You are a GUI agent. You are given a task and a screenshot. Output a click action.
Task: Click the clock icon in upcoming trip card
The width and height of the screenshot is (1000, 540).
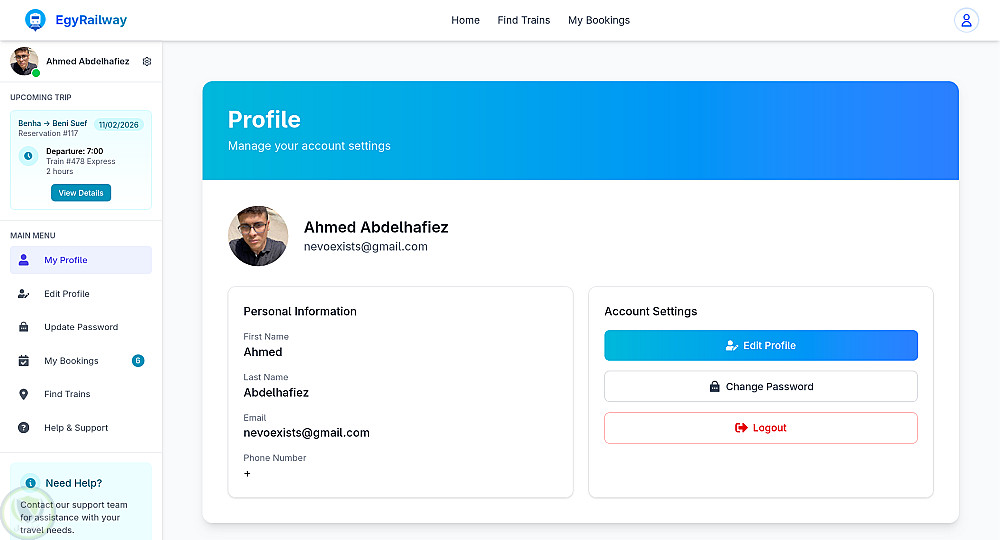click(x=28, y=156)
